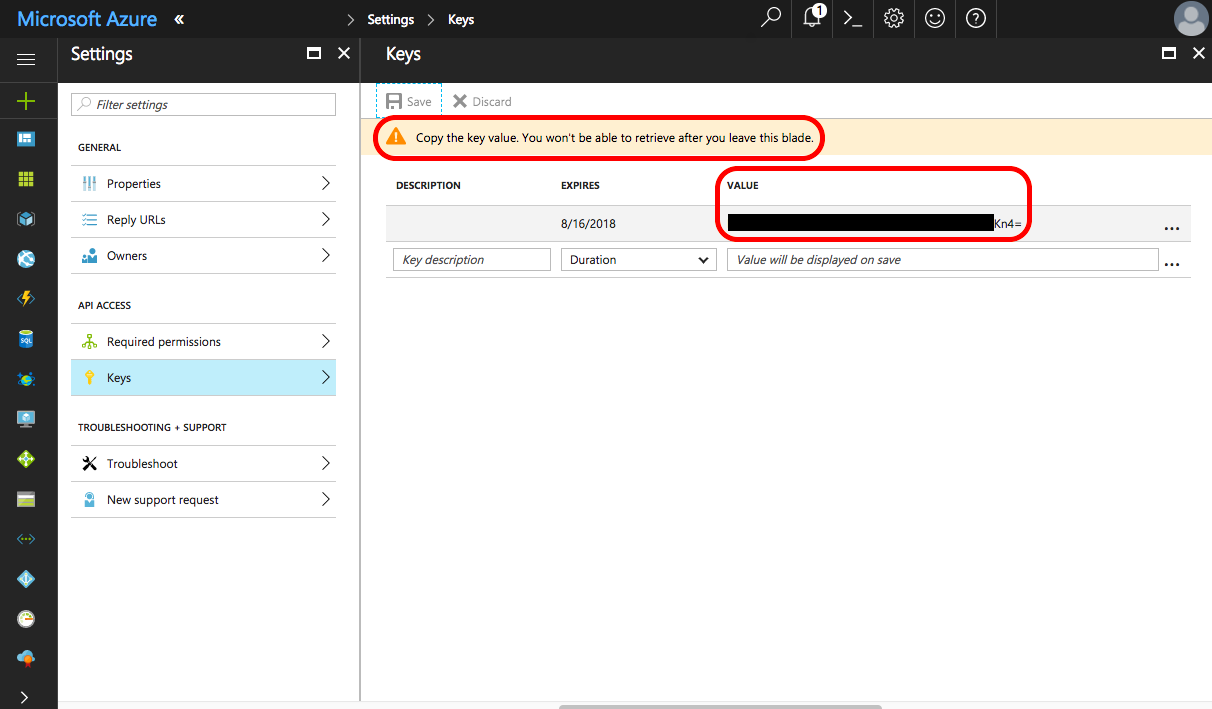Open the search magnifier in top bar
This screenshot has height=709, width=1212.
tap(771, 18)
